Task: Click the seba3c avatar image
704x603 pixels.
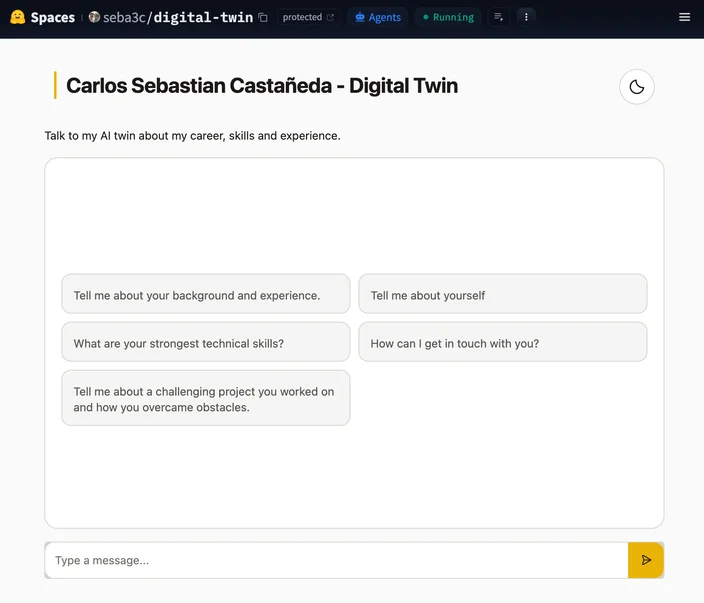Action: pos(94,17)
